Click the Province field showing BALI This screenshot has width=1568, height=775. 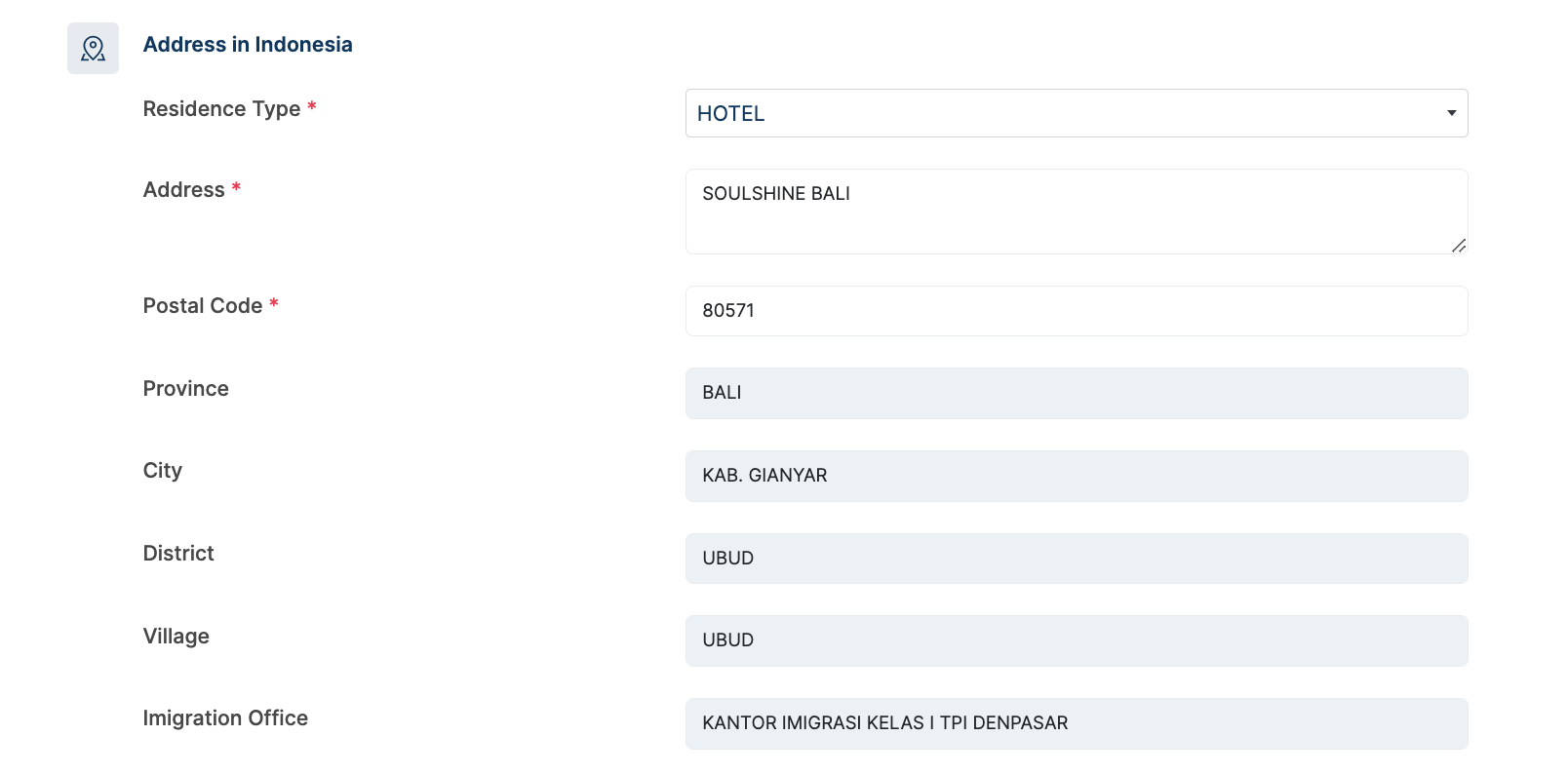click(x=1077, y=393)
